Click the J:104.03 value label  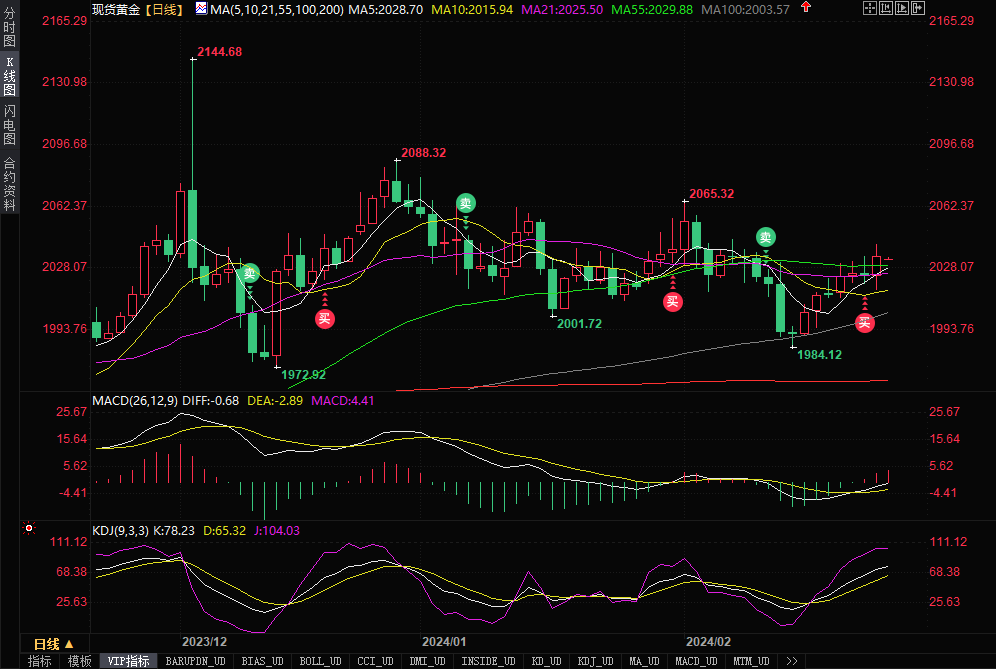[277, 530]
